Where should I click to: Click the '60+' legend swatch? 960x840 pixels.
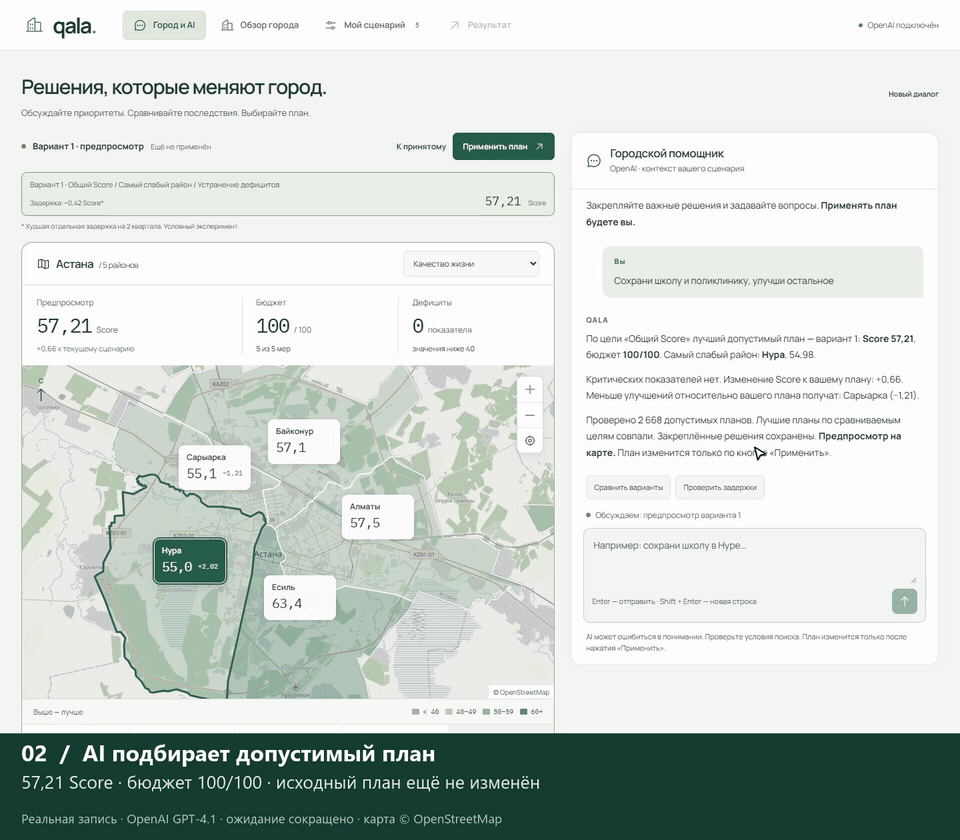click(523, 712)
